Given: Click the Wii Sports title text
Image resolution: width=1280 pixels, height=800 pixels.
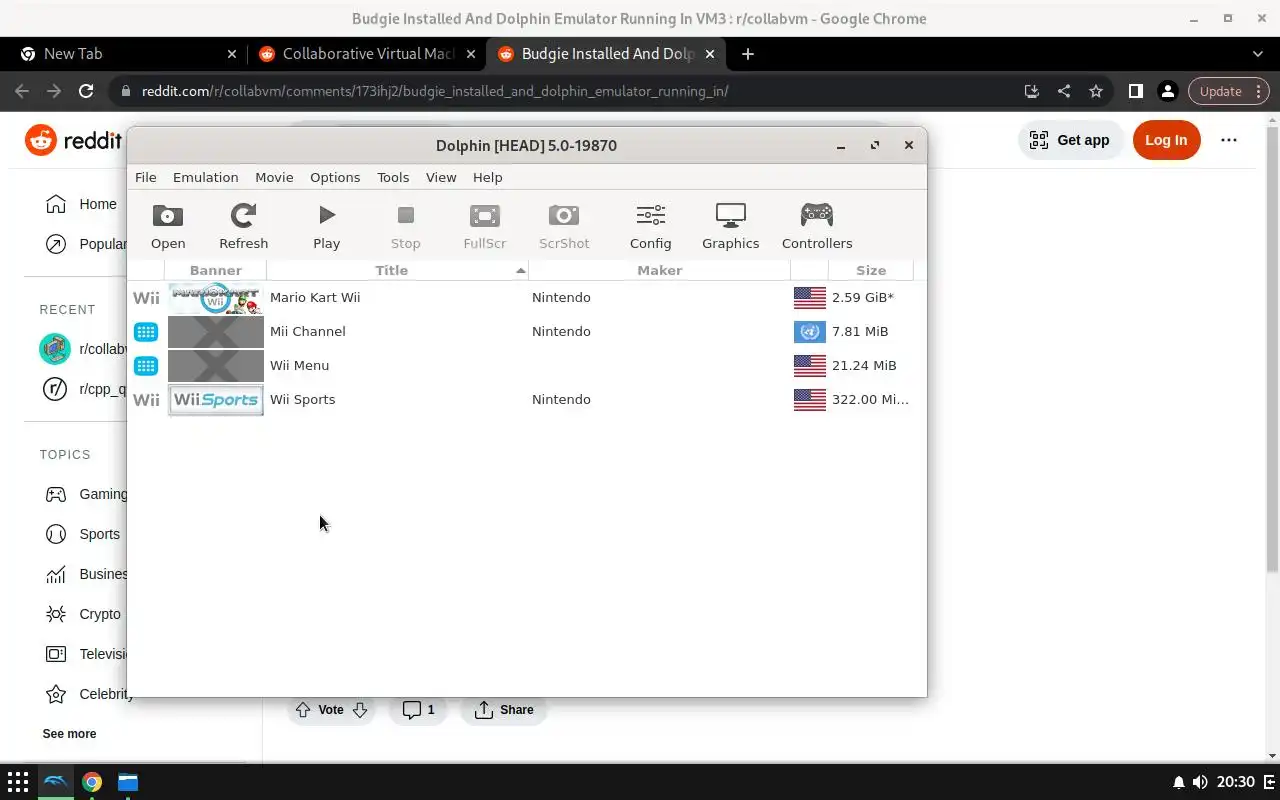Looking at the screenshot, I should tap(302, 399).
